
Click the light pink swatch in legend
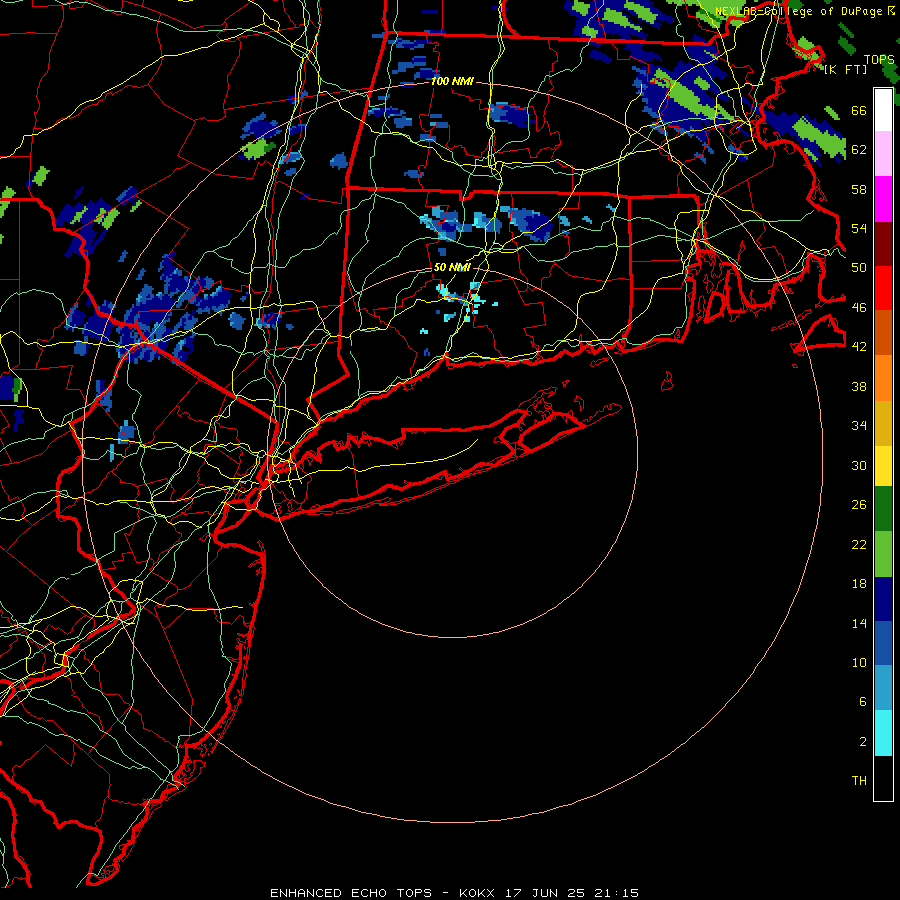[883, 154]
